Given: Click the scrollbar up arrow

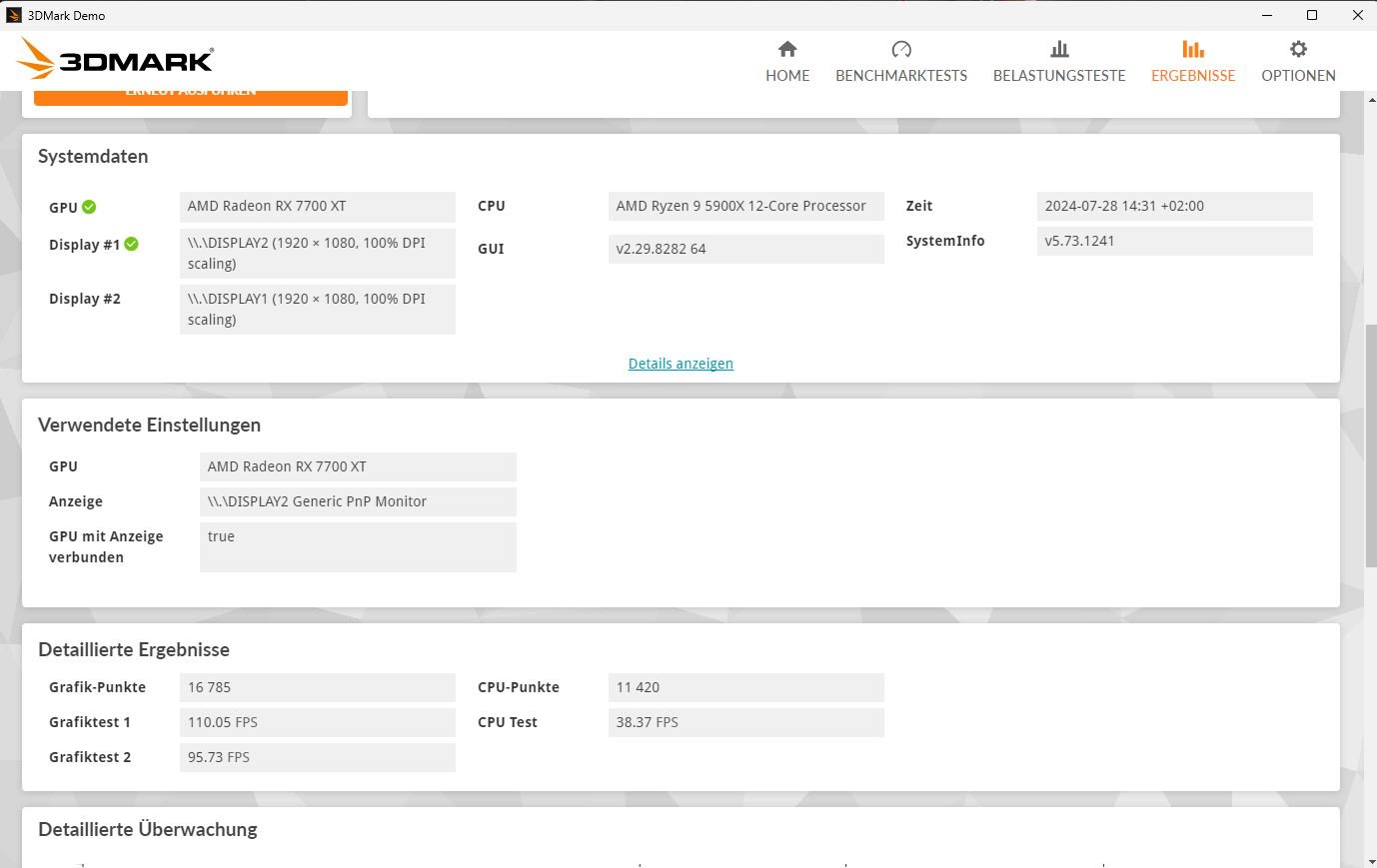Looking at the screenshot, I should point(1371,99).
